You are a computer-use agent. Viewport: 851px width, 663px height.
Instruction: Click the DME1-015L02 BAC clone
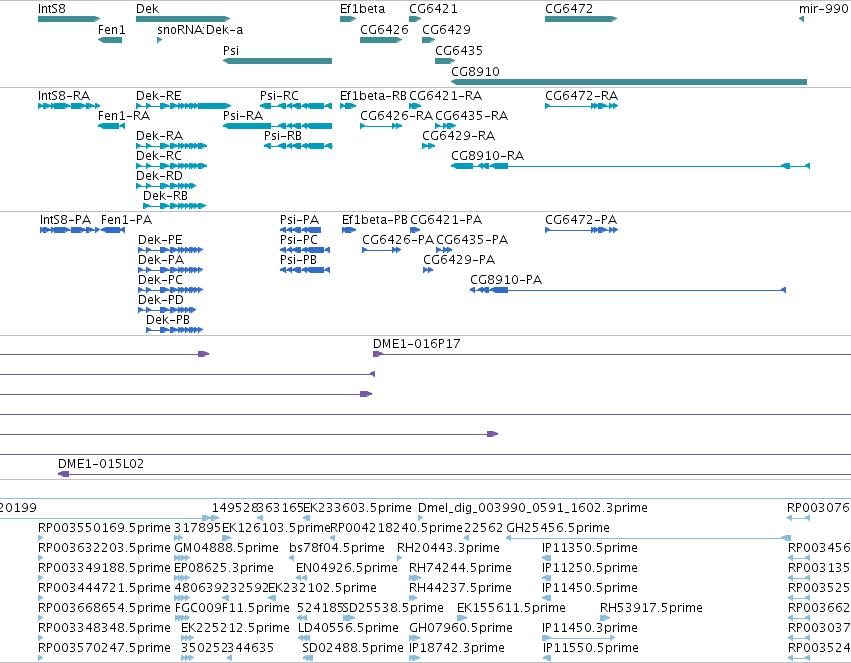[x=454, y=474]
